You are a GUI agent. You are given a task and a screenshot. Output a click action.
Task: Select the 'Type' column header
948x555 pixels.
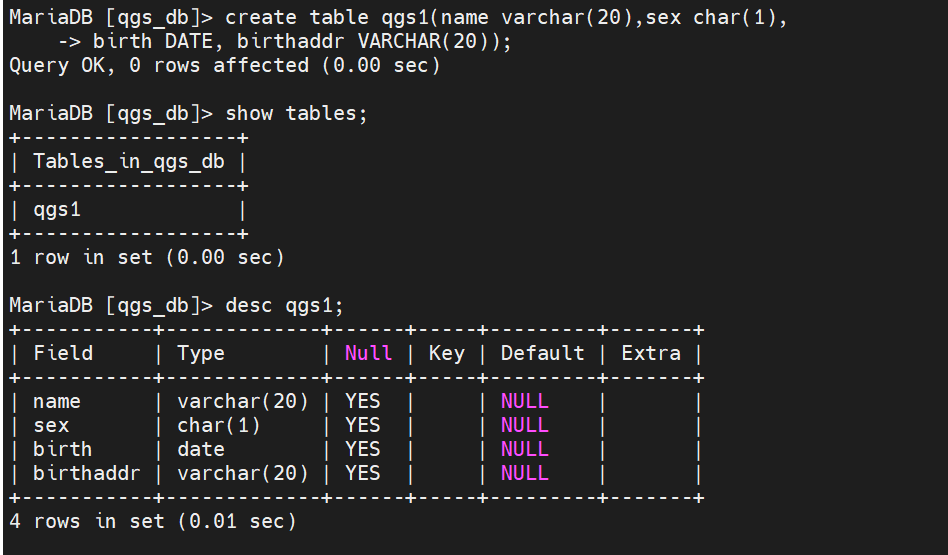pos(201,354)
